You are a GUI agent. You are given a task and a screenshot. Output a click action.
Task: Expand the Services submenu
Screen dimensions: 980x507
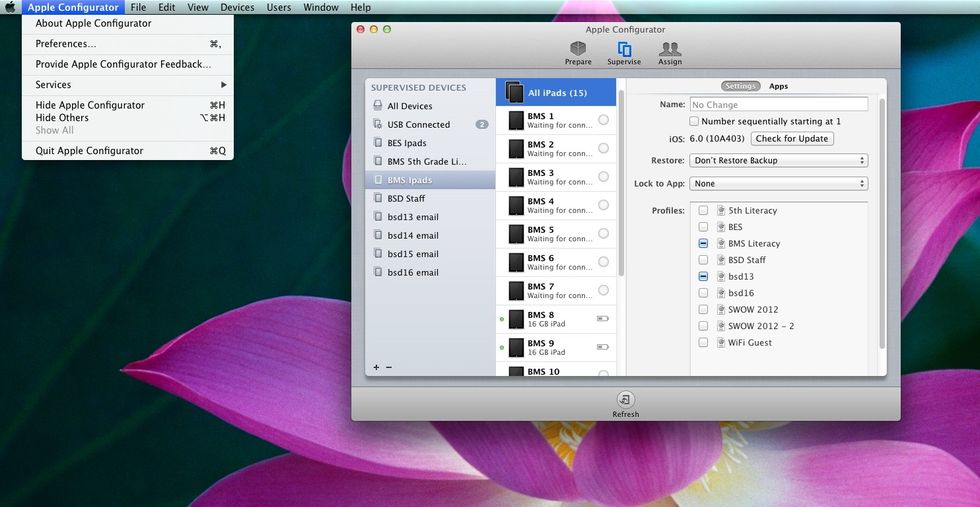click(128, 84)
